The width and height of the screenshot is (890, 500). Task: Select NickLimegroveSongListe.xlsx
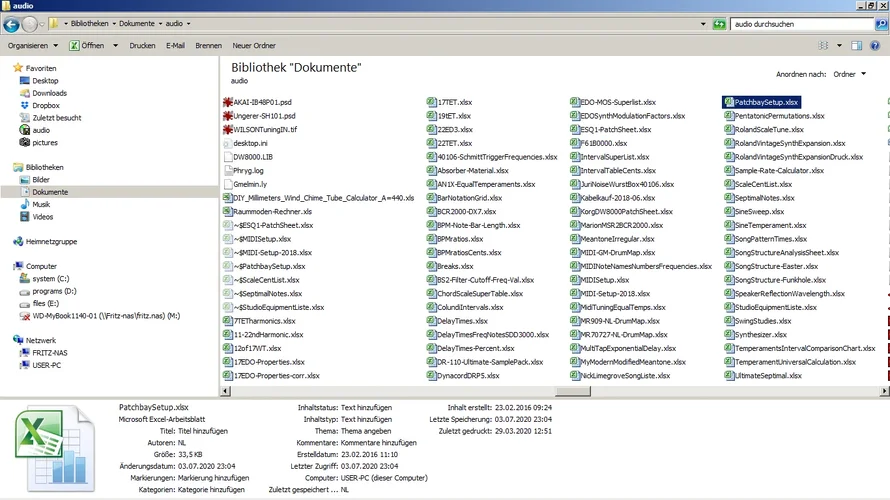pos(620,376)
